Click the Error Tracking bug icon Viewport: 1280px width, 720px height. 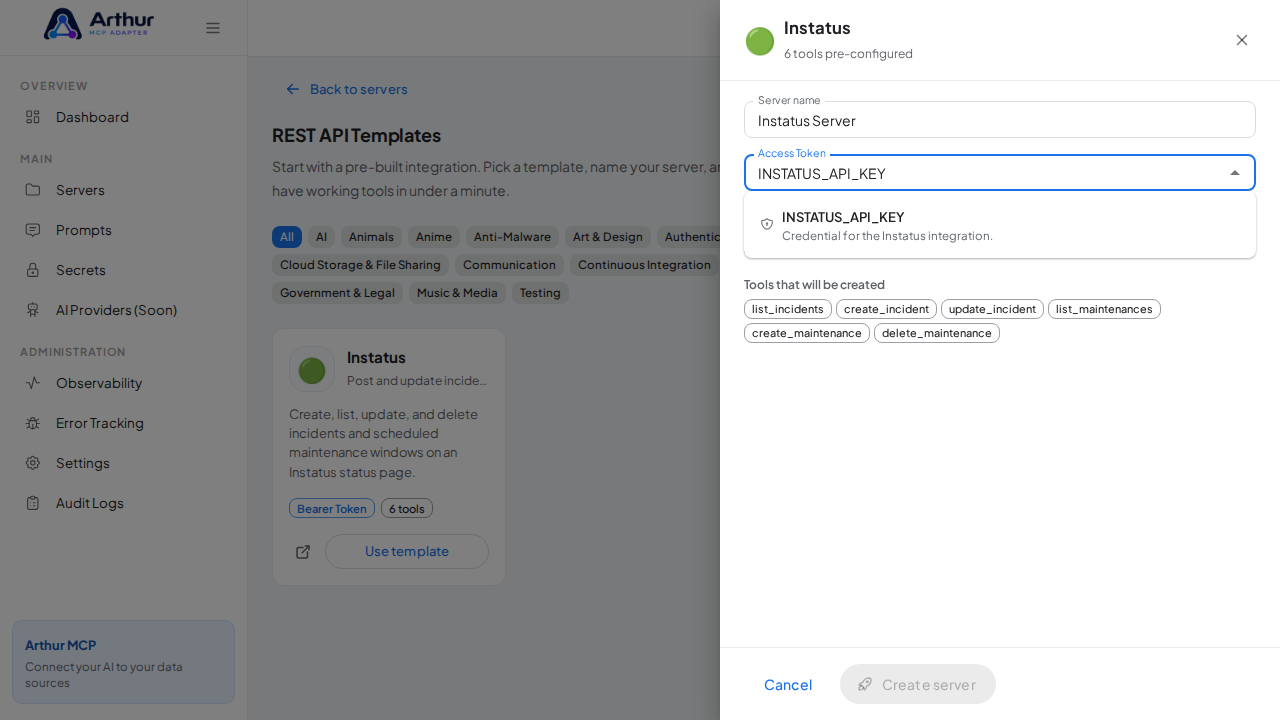pyautogui.click(x=33, y=423)
